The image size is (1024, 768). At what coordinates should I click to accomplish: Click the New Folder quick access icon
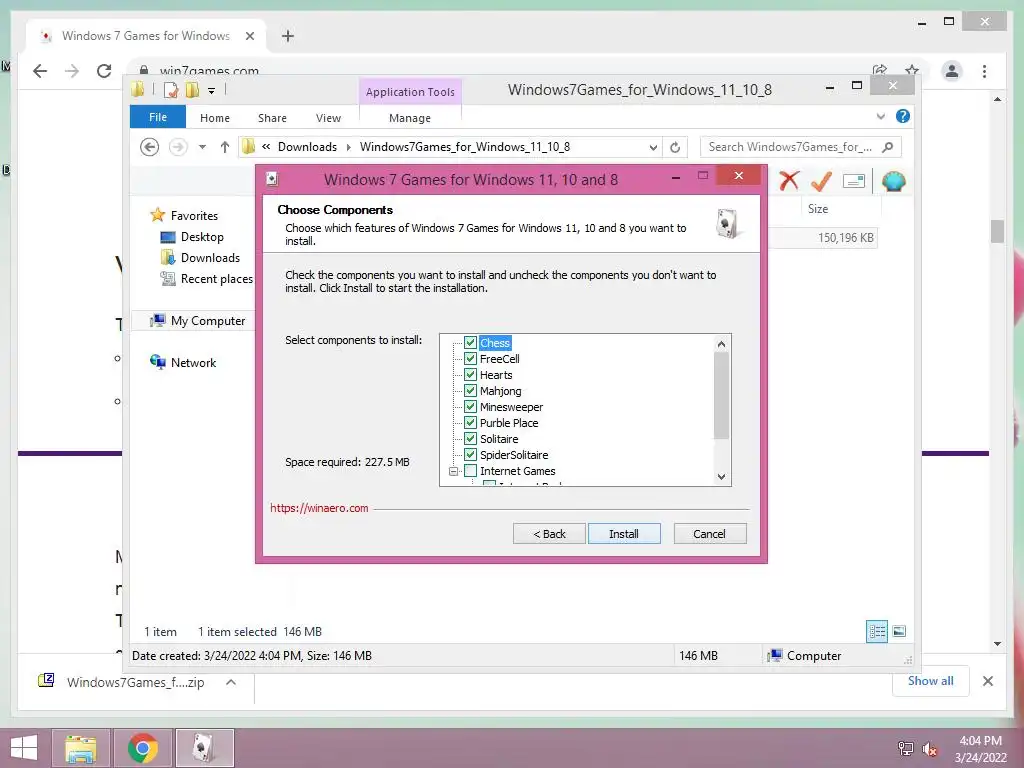[192, 90]
